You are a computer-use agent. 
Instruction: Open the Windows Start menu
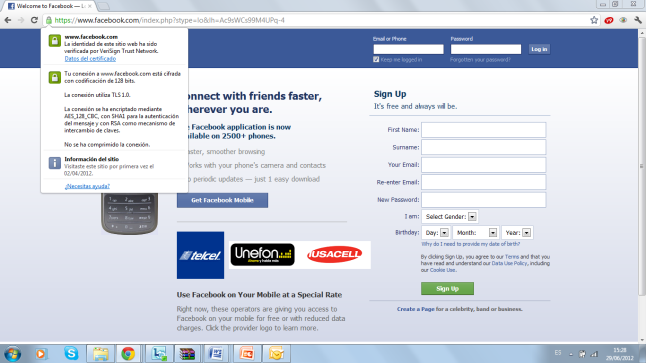(x=12, y=354)
